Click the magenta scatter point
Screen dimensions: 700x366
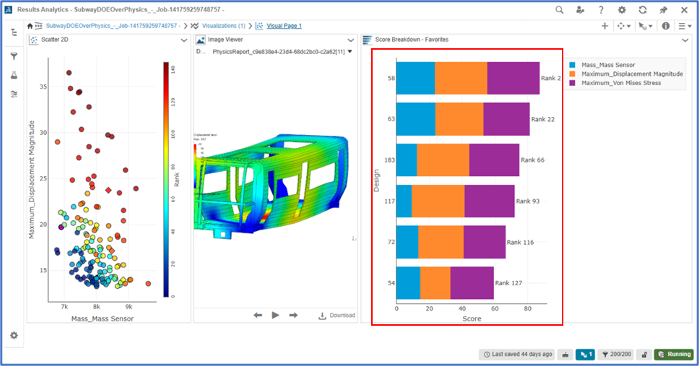point(61,227)
